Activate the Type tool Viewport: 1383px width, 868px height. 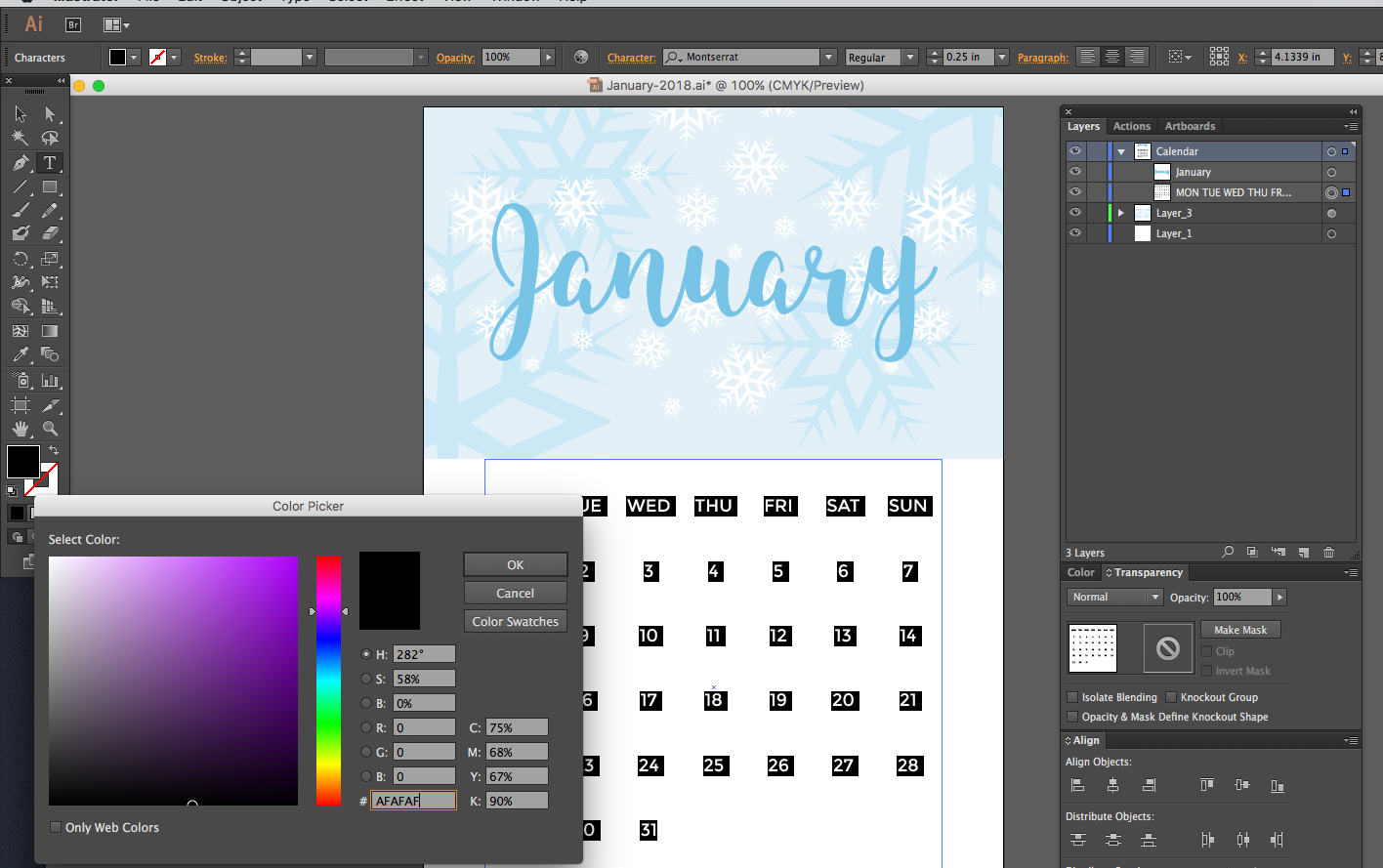50,163
